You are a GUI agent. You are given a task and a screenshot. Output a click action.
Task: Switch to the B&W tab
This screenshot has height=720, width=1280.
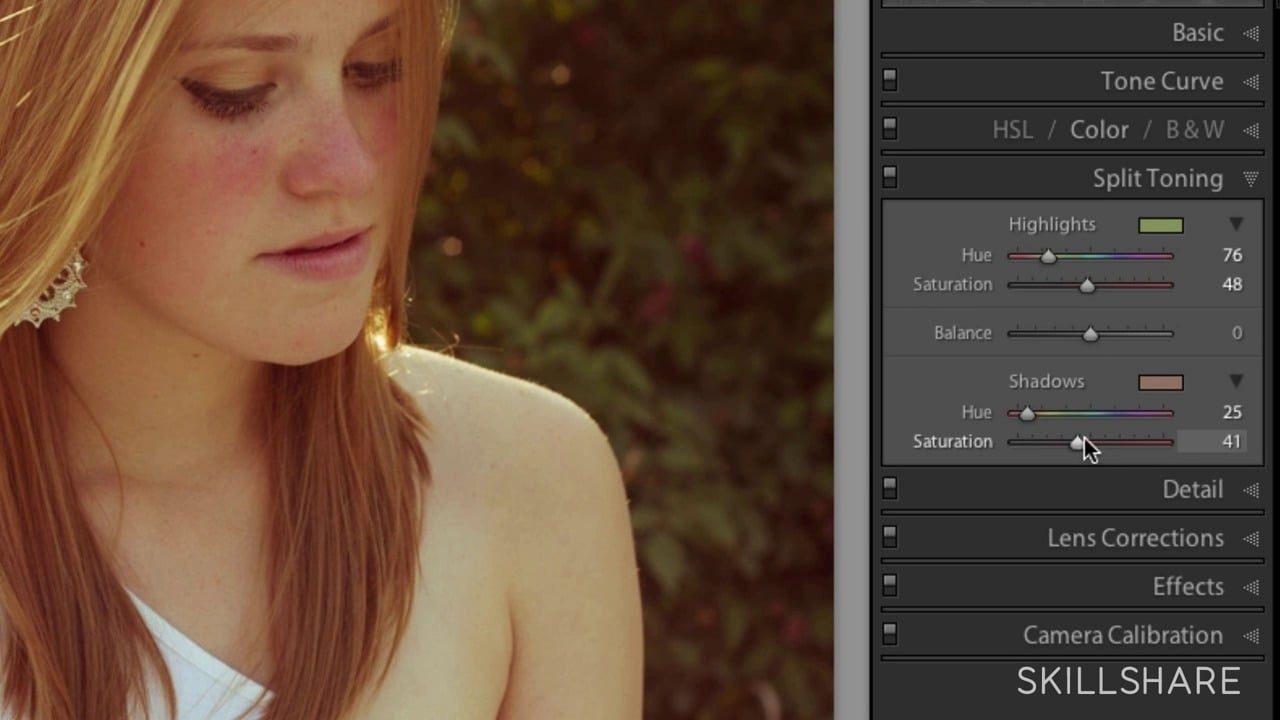[1194, 130]
